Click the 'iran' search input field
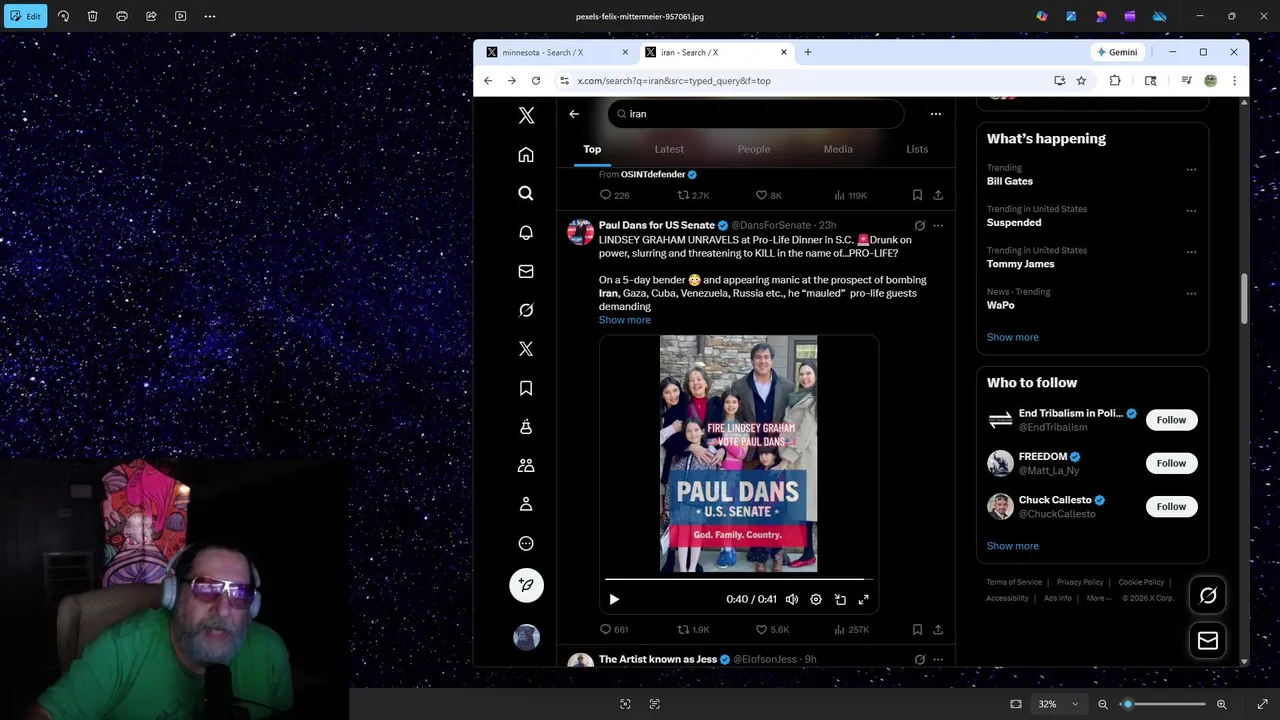The height and width of the screenshot is (720, 1280). (x=755, y=114)
